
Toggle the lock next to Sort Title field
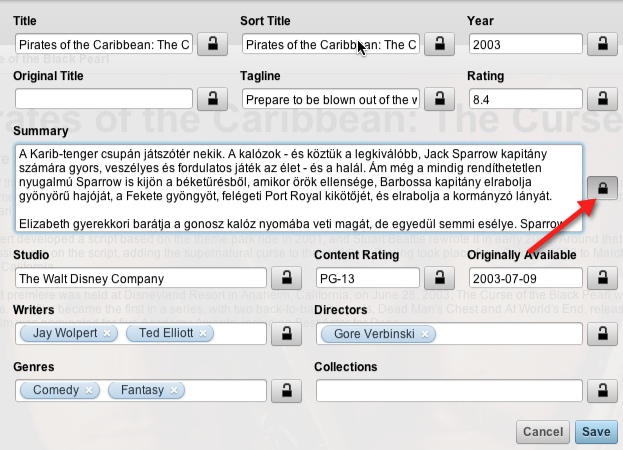coord(439,44)
